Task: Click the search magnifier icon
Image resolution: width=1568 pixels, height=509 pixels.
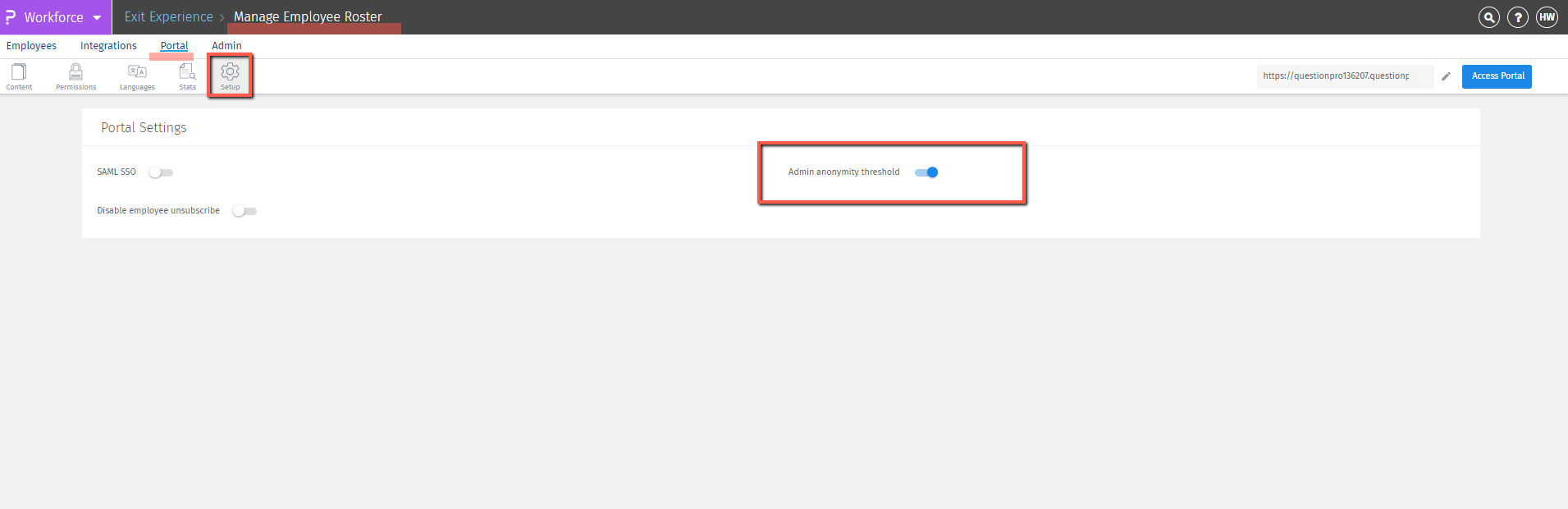Action: 1488,17
